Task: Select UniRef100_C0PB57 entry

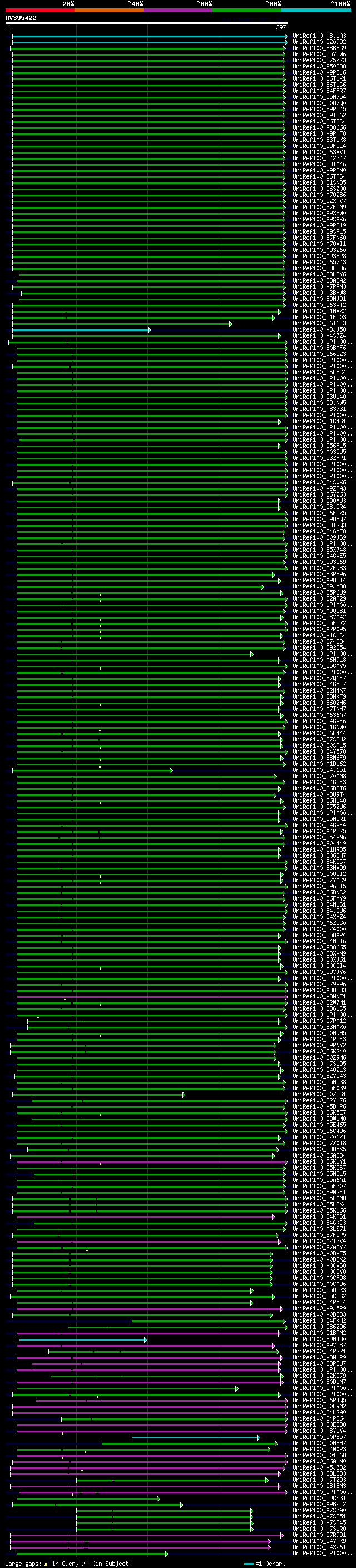Action: [x=319, y=1437]
